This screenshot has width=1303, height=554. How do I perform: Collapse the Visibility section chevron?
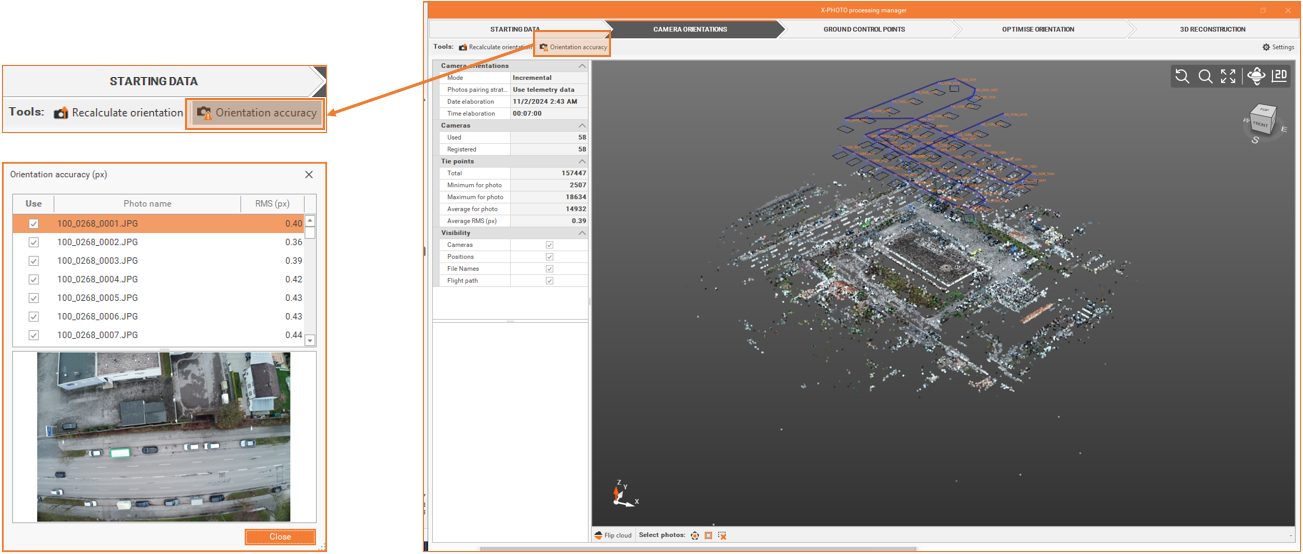[582, 233]
